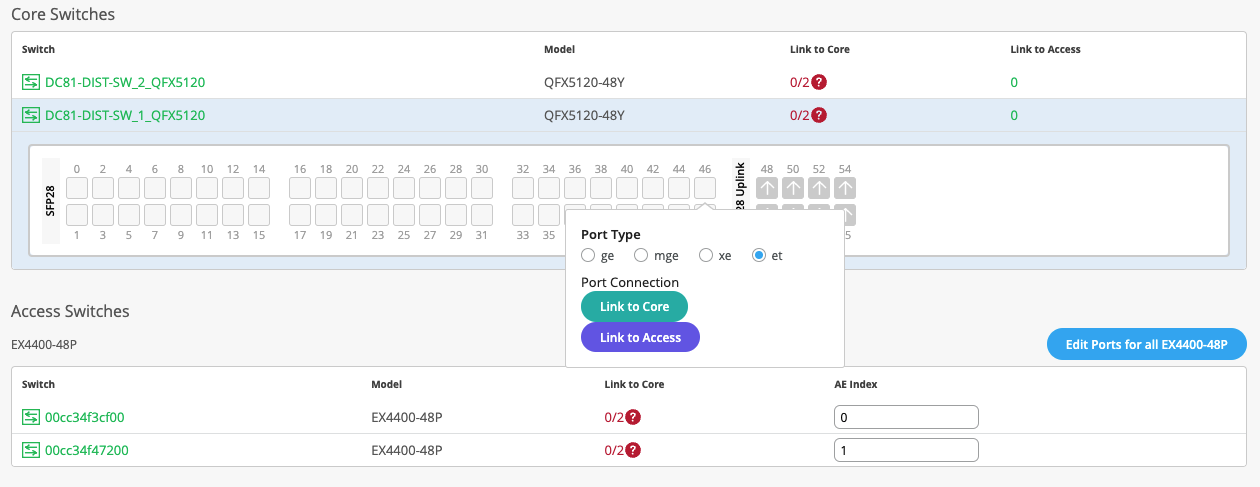Click the Link to Access button
Screen dimensions: 1260x487
click(640, 338)
